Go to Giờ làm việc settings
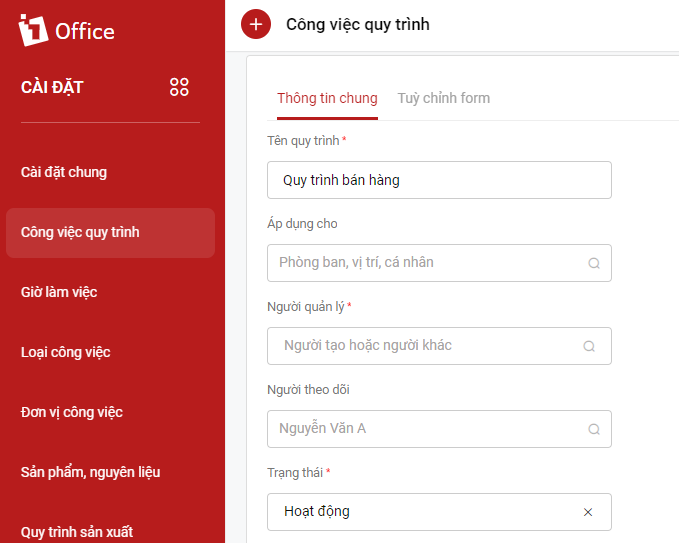679x543 pixels. point(59,292)
